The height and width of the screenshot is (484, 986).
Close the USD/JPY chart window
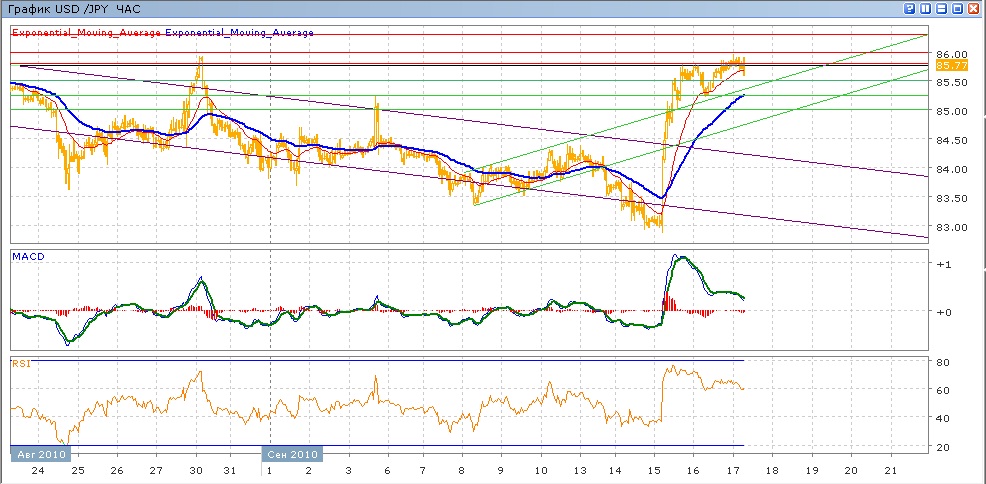(974, 8)
